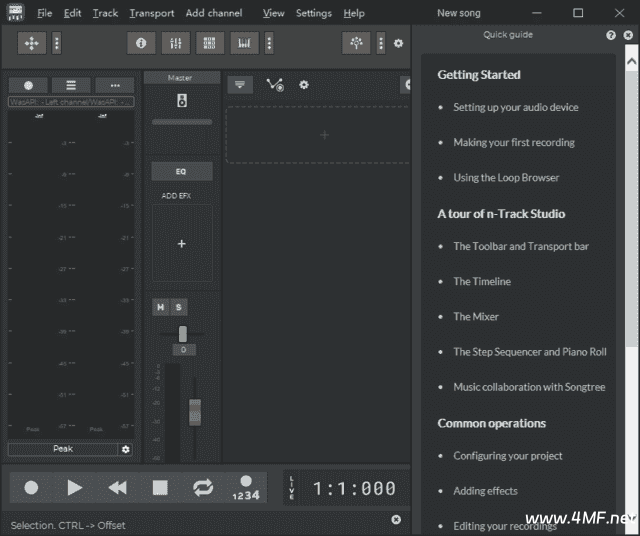Image resolution: width=640 pixels, height=536 pixels.
Task: Open the track options dropdown arrow
Action: pyautogui.click(x=238, y=85)
